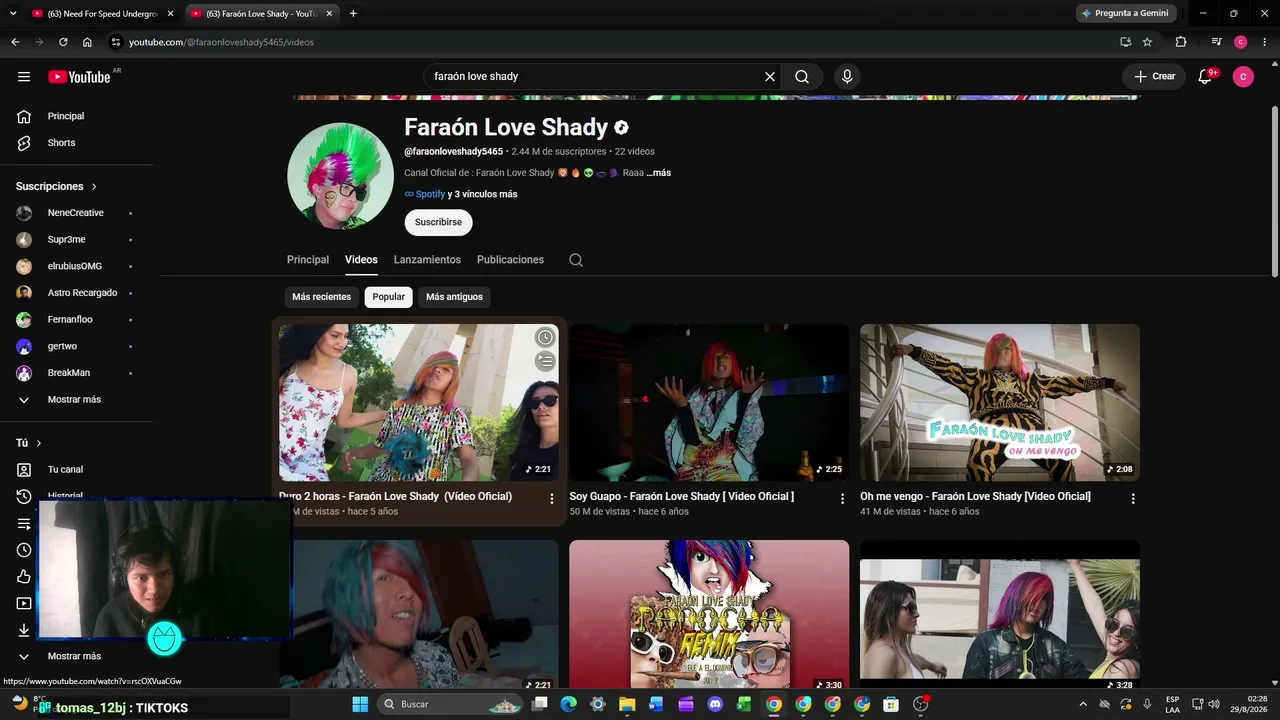Start voice search with the microphone icon
1280x720 pixels.
[847, 77]
